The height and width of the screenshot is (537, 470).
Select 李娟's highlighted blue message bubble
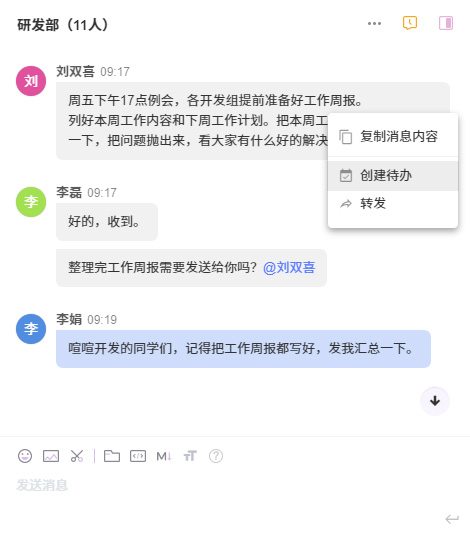coord(243,349)
